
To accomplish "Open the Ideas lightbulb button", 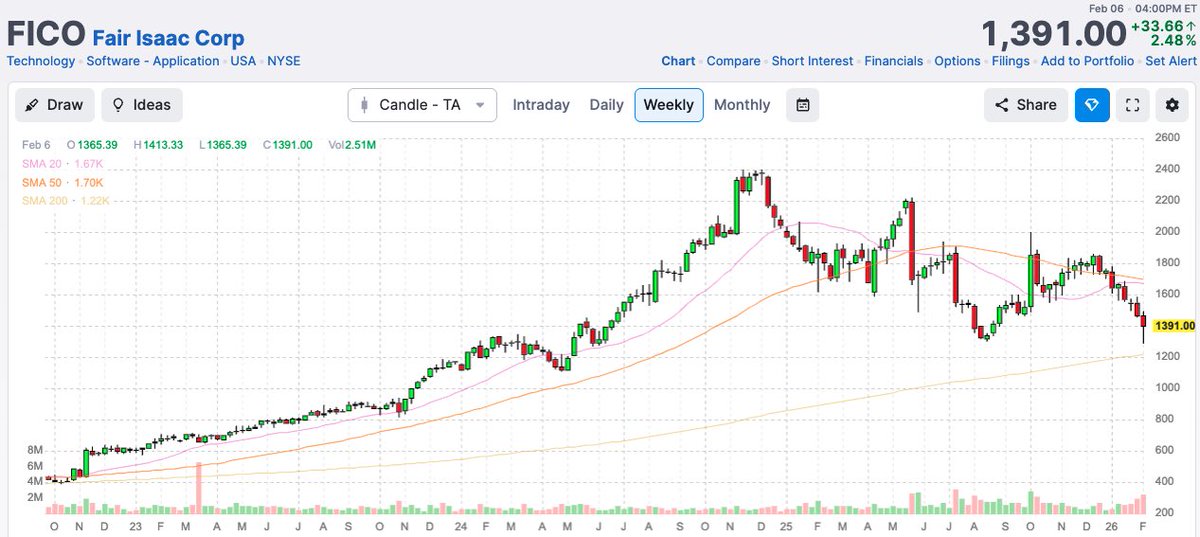I will 141,105.
